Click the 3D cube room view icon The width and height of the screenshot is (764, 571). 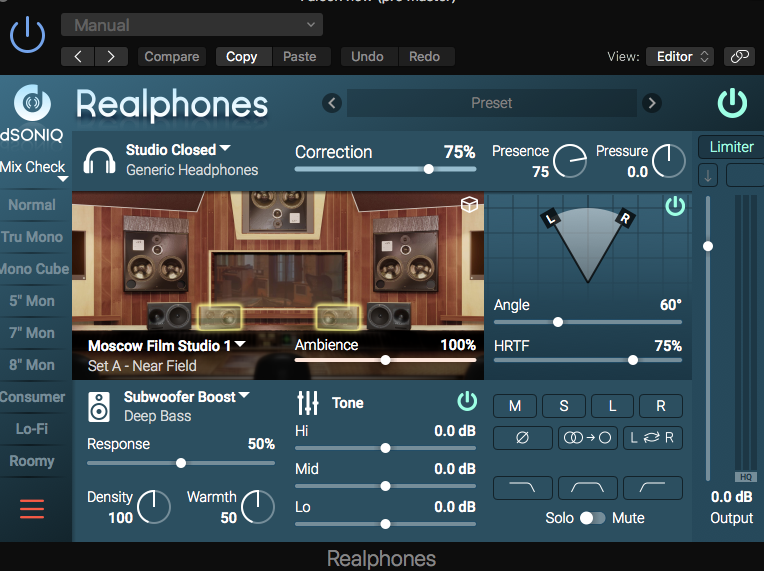coord(469,205)
